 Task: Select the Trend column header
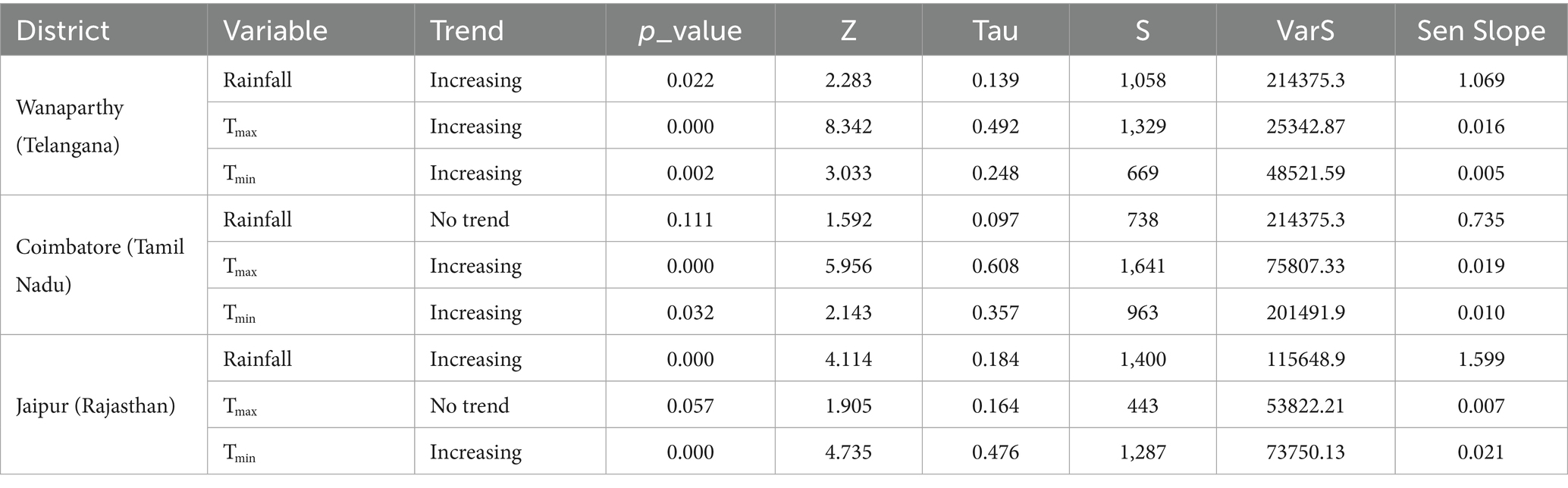pos(467,30)
